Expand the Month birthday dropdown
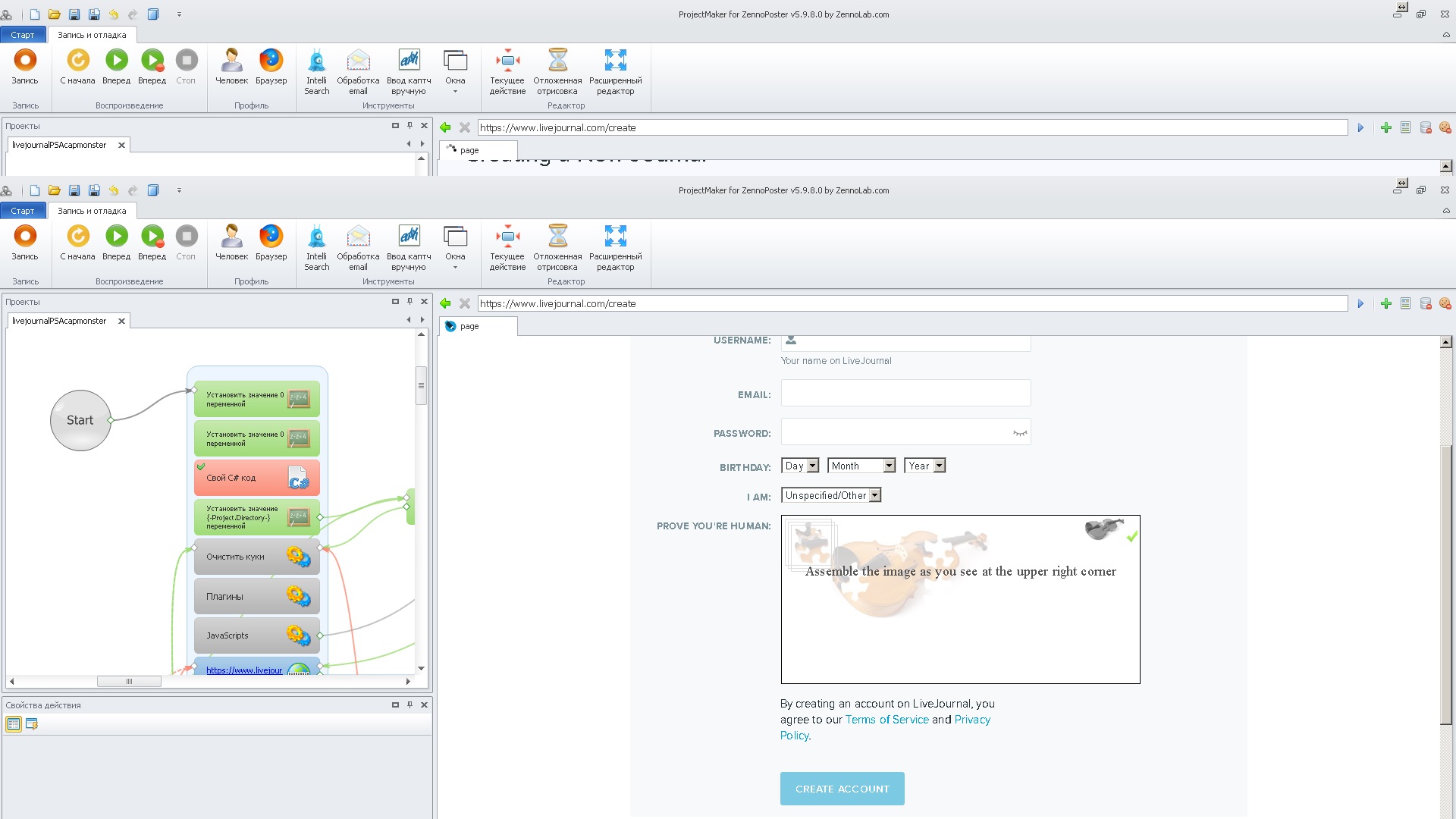The image size is (1456, 819). click(x=861, y=466)
